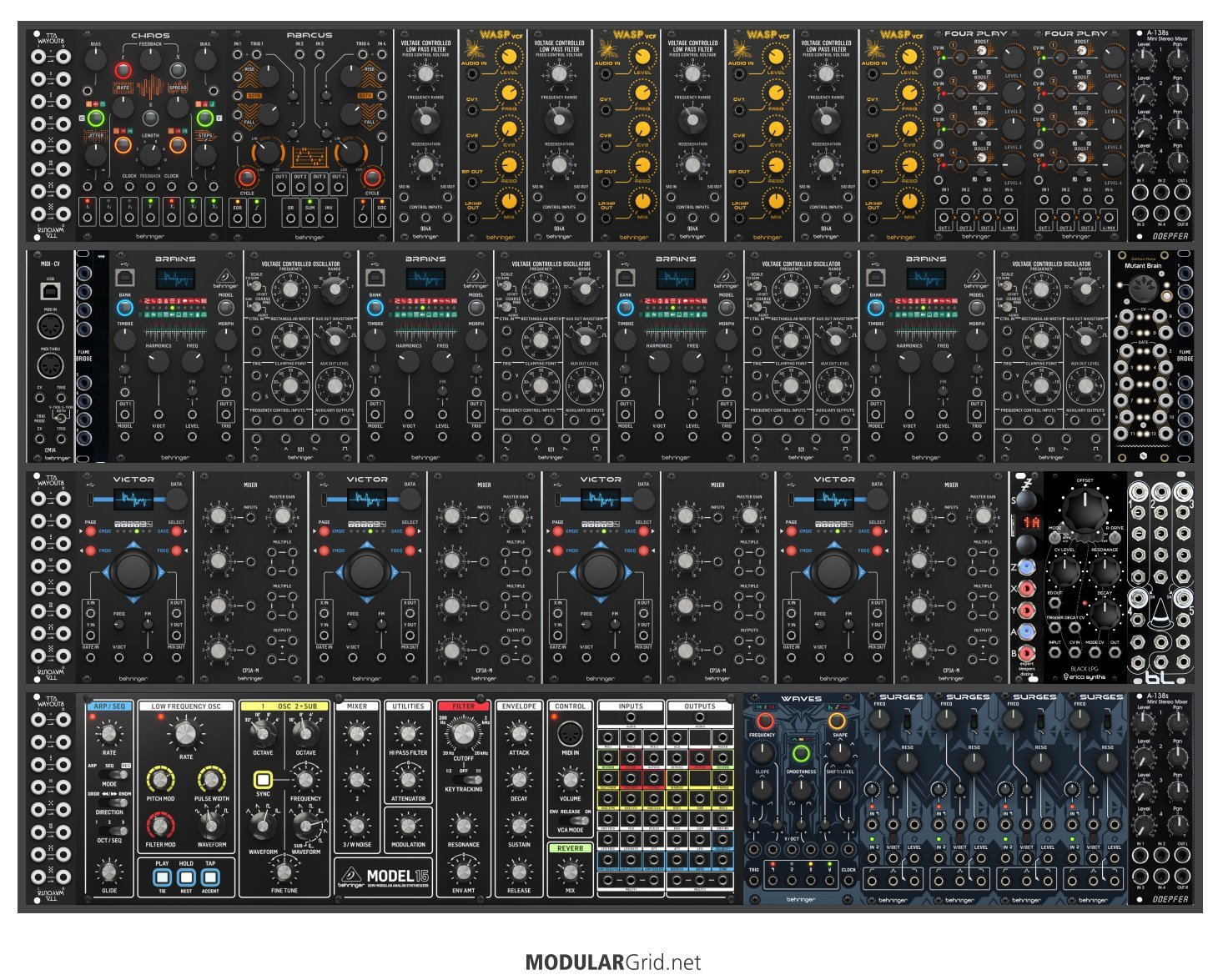Click the ARP / SEQ section label on Model 15
The width and height of the screenshot is (1228, 980).
tap(109, 706)
